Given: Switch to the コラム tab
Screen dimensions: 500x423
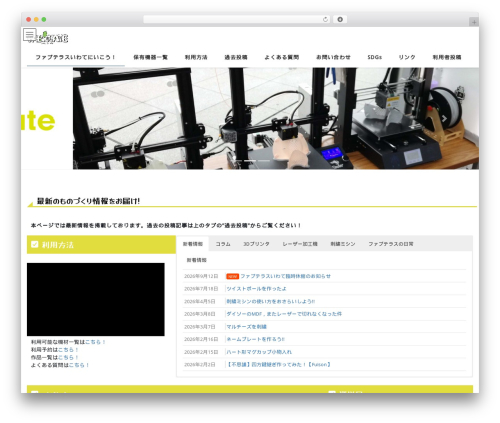Looking at the screenshot, I should point(223,244).
